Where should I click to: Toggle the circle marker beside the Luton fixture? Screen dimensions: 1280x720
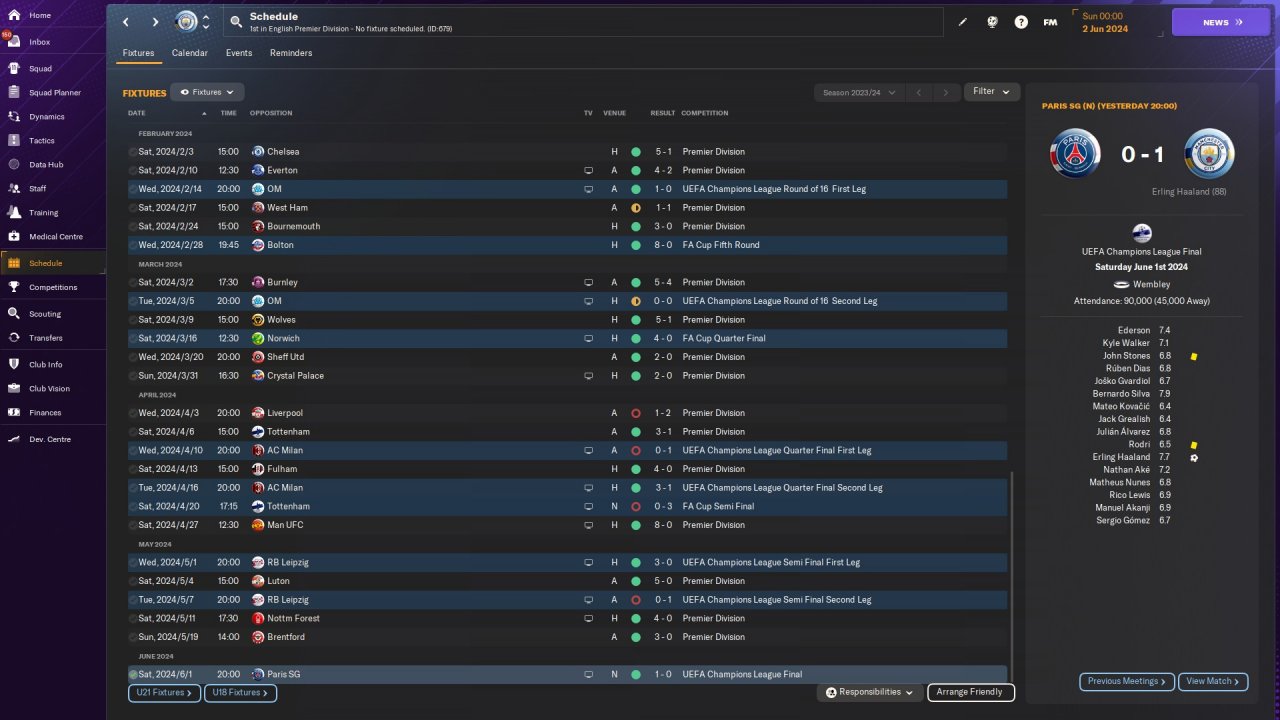[133, 581]
